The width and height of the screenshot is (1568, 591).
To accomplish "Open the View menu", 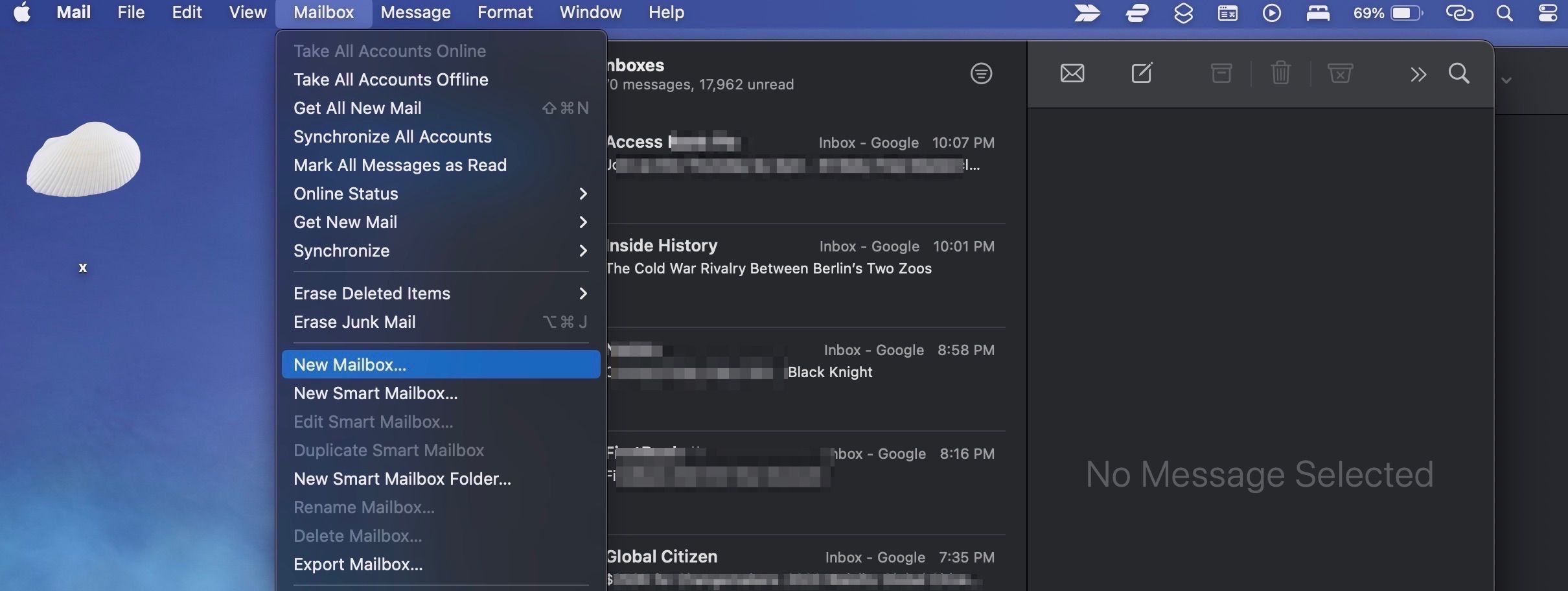I will (x=248, y=12).
